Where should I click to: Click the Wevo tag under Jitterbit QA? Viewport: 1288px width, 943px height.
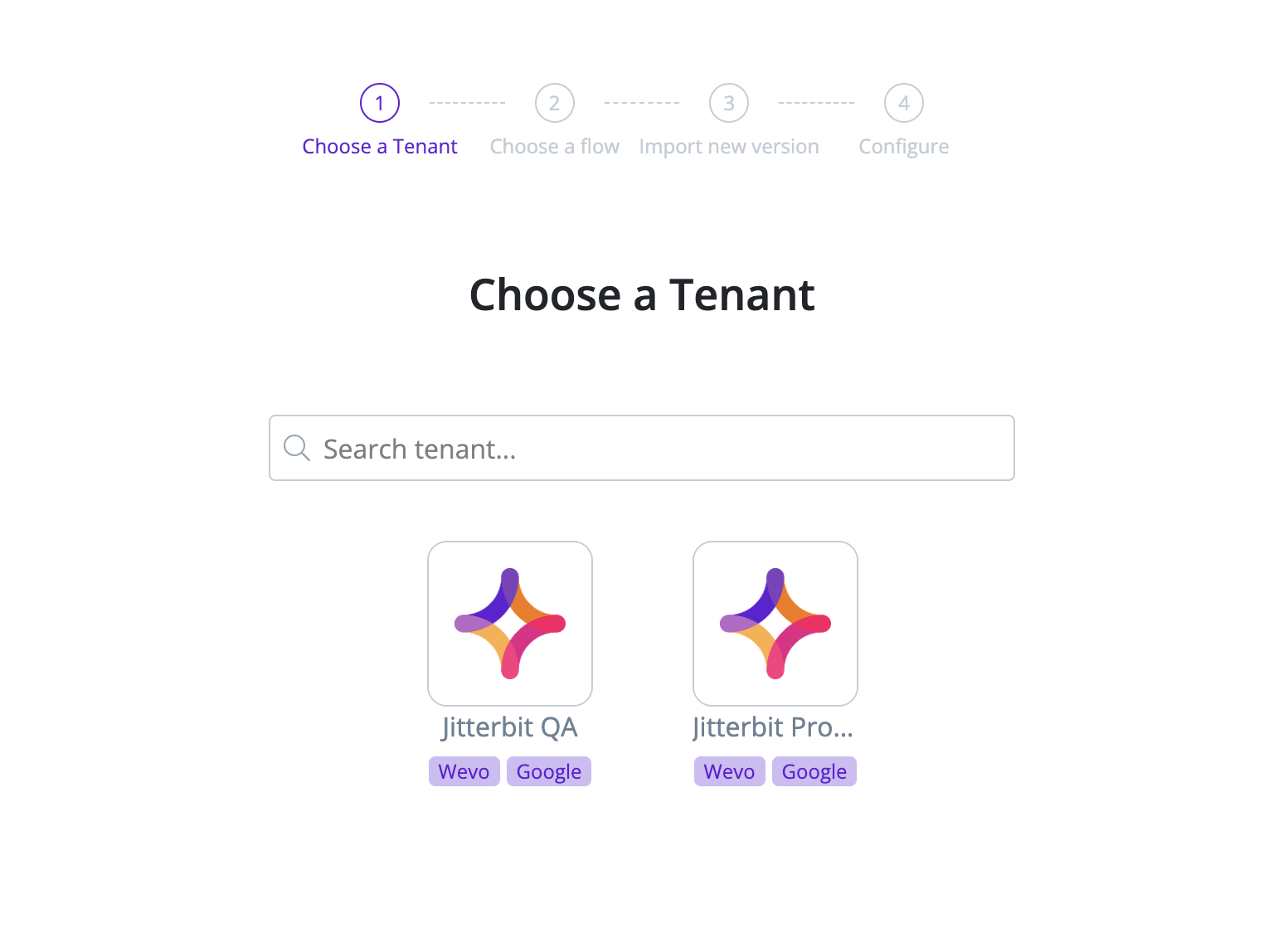coord(464,771)
